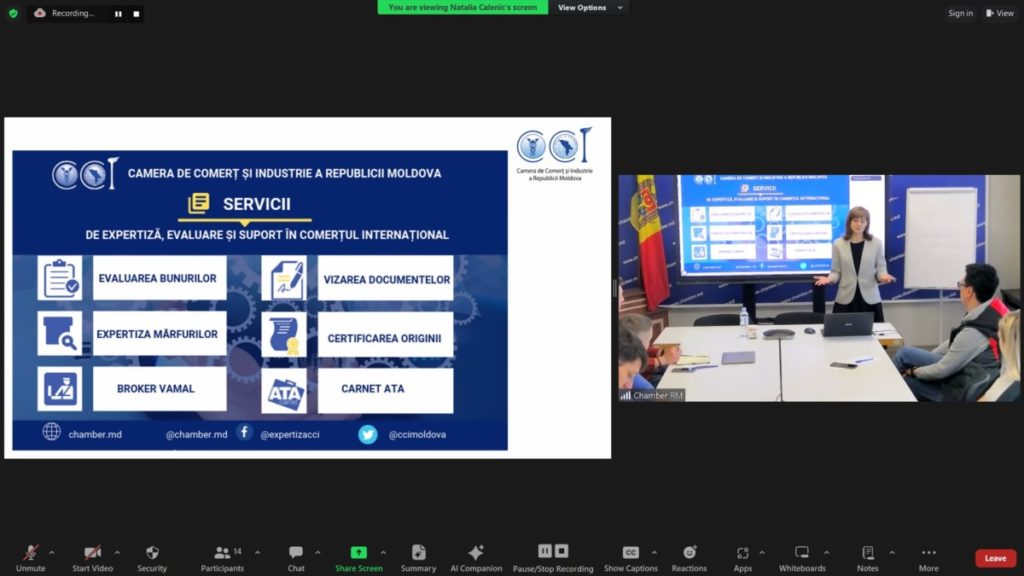Click Sign in at top right
The height and width of the screenshot is (576, 1024).
(x=960, y=13)
